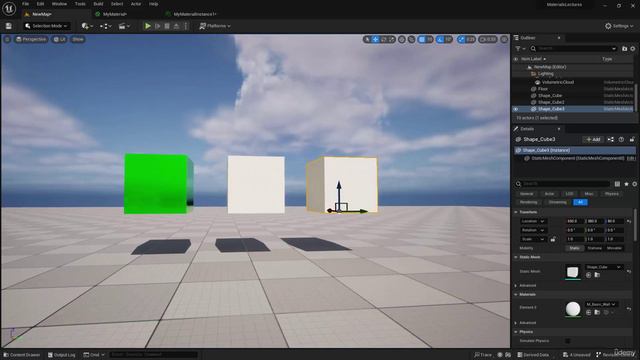Select VolumetricCloud in the Outliner

coord(558,82)
